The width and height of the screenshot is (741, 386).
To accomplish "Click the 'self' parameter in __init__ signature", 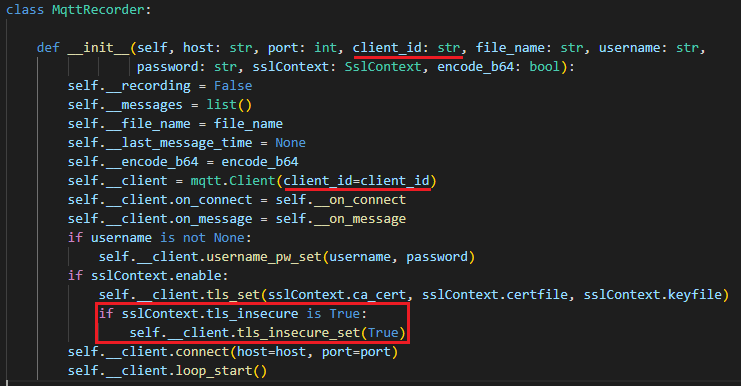I will pos(152,48).
